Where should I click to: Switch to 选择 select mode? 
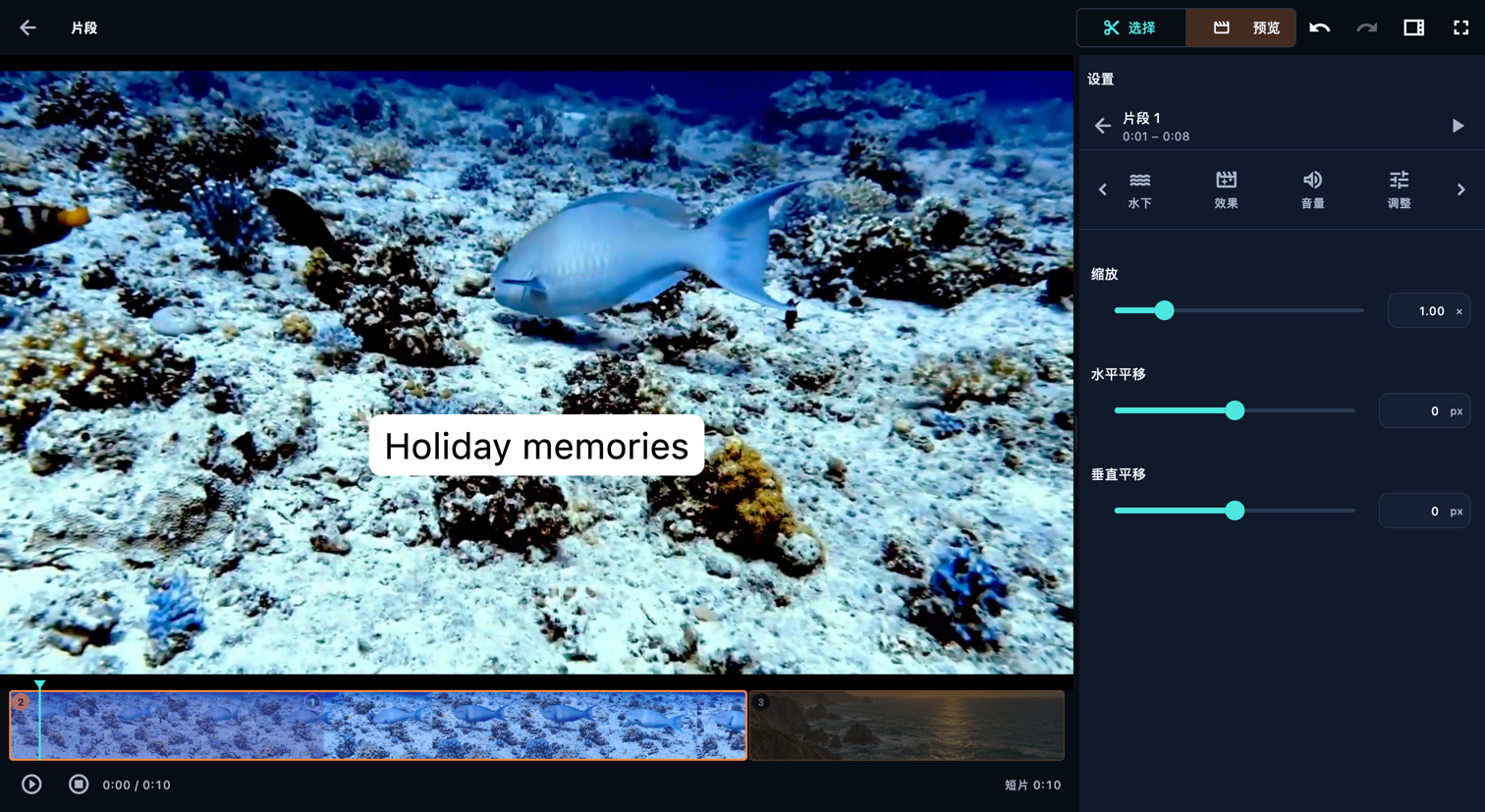pos(1131,27)
